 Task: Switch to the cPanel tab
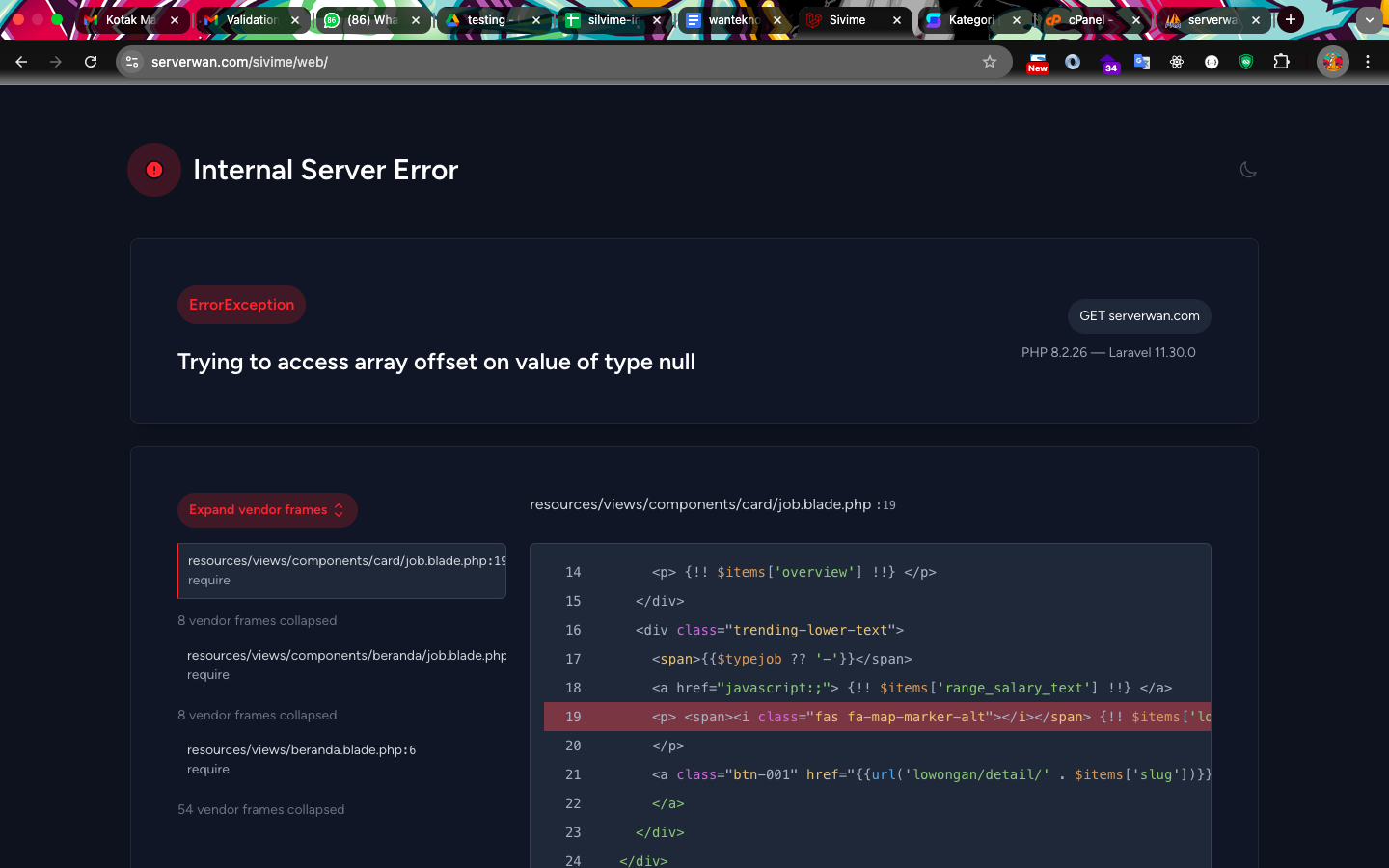pyautogui.click(x=1088, y=20)
